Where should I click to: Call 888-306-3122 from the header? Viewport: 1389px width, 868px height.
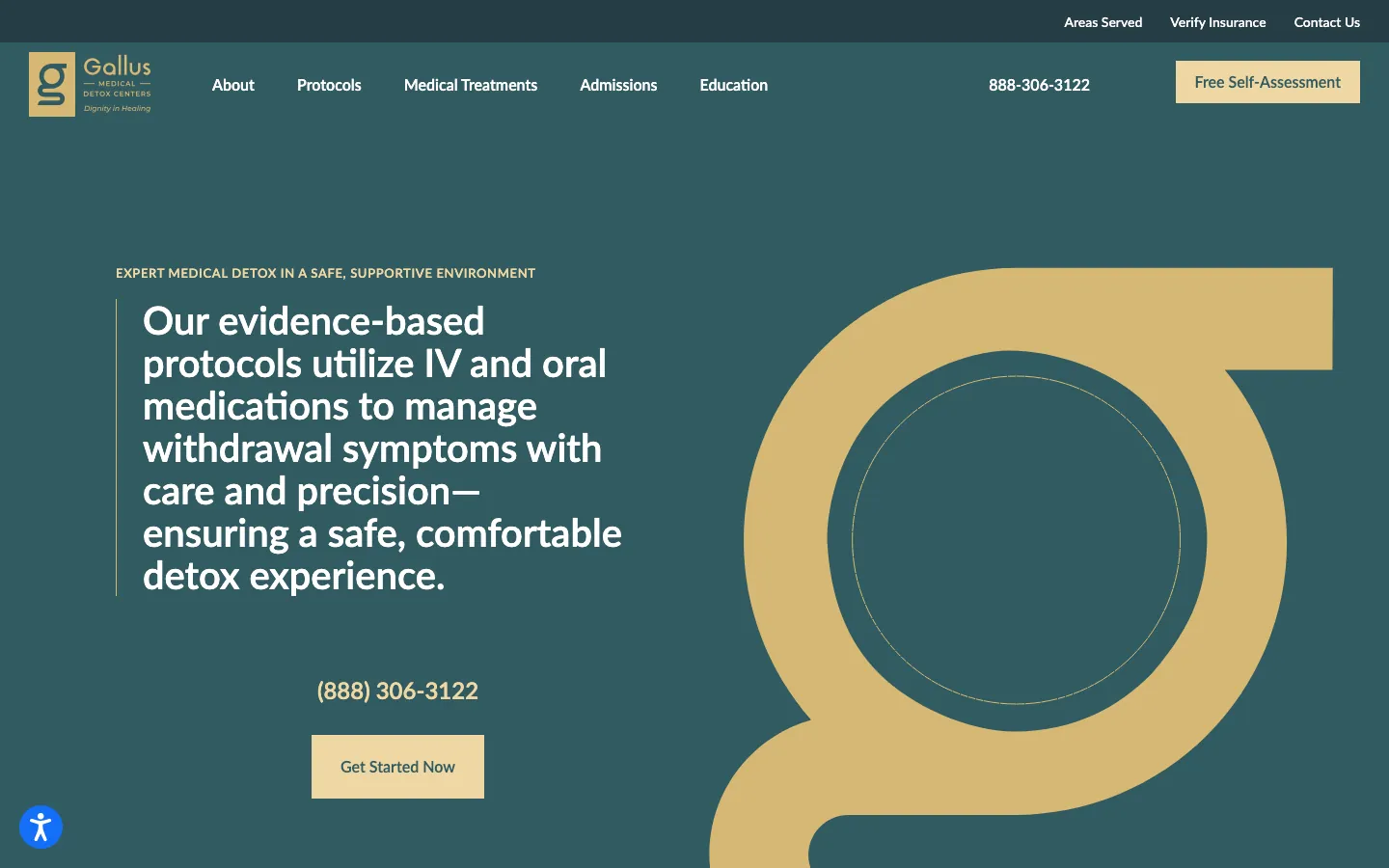point(1039,85)
